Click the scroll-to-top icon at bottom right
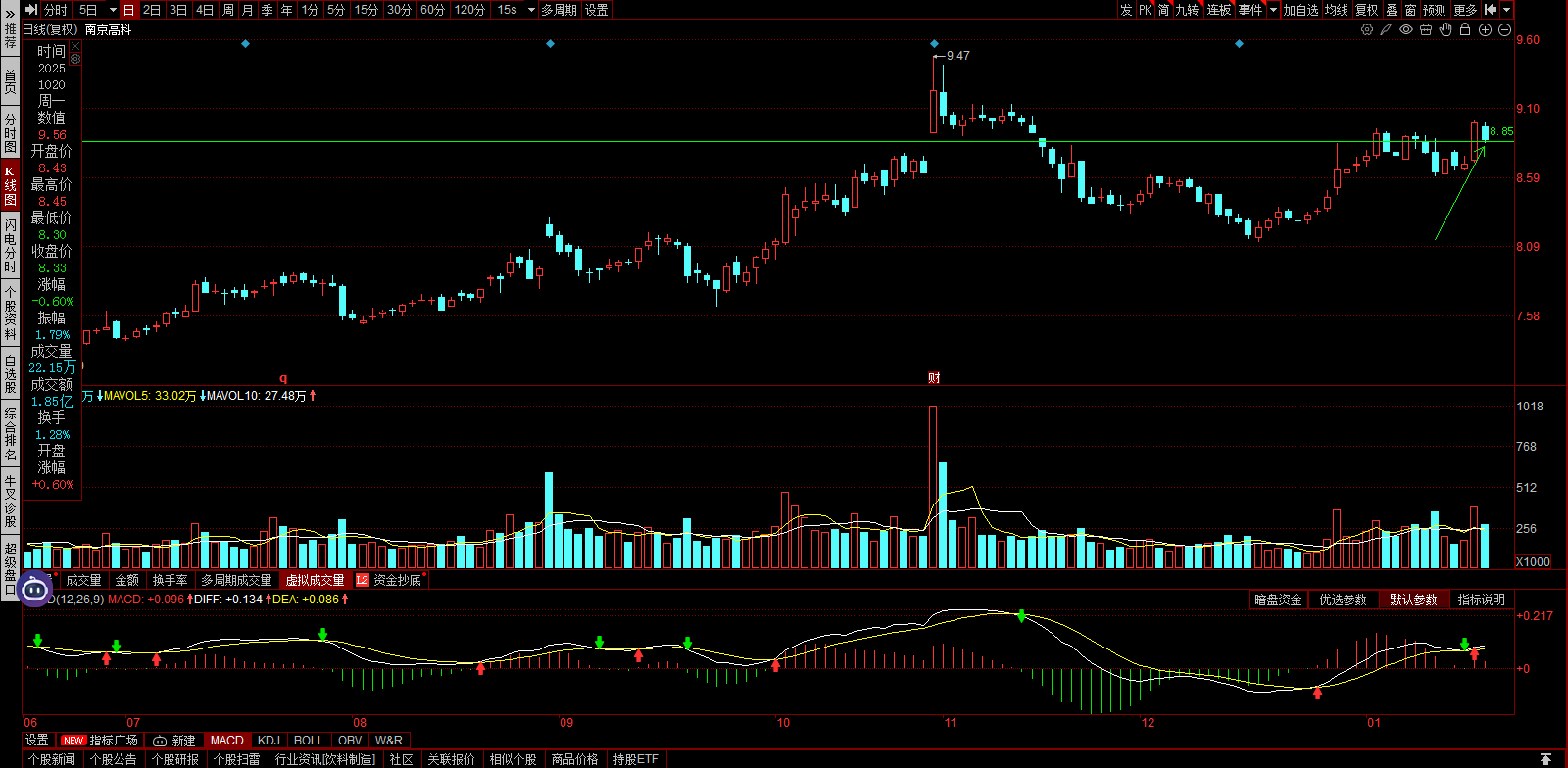 (1545, 759)
